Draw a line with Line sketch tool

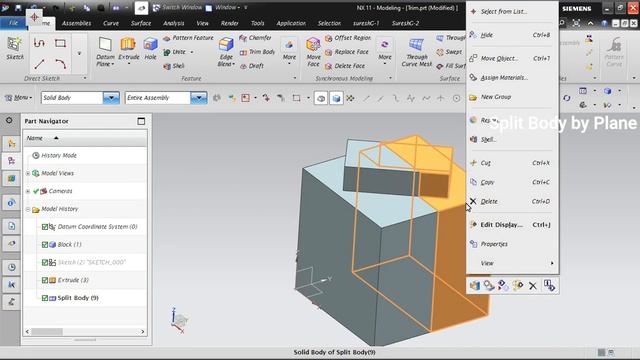[x=39, y=64]
